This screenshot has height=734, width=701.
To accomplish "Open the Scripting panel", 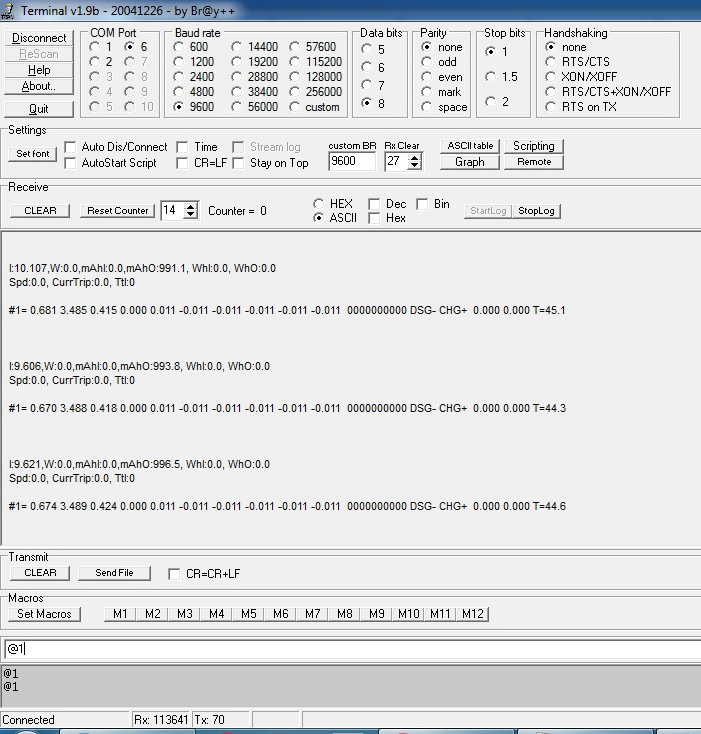I will [533, 146].
